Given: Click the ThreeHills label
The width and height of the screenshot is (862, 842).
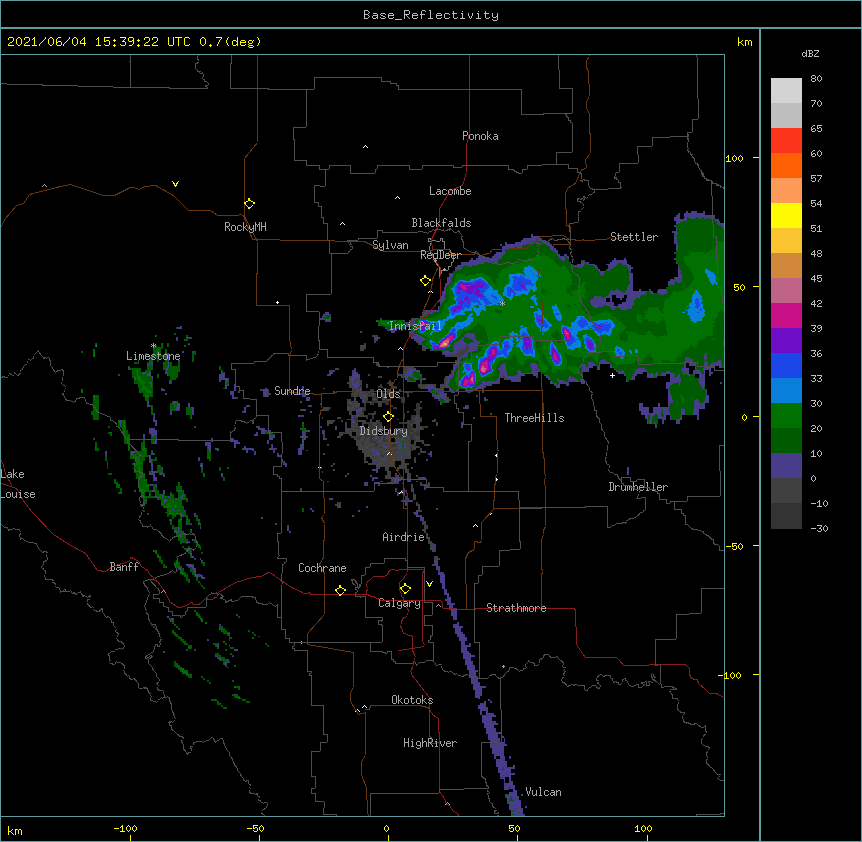Looking at the screenshot, I should 534,418.
